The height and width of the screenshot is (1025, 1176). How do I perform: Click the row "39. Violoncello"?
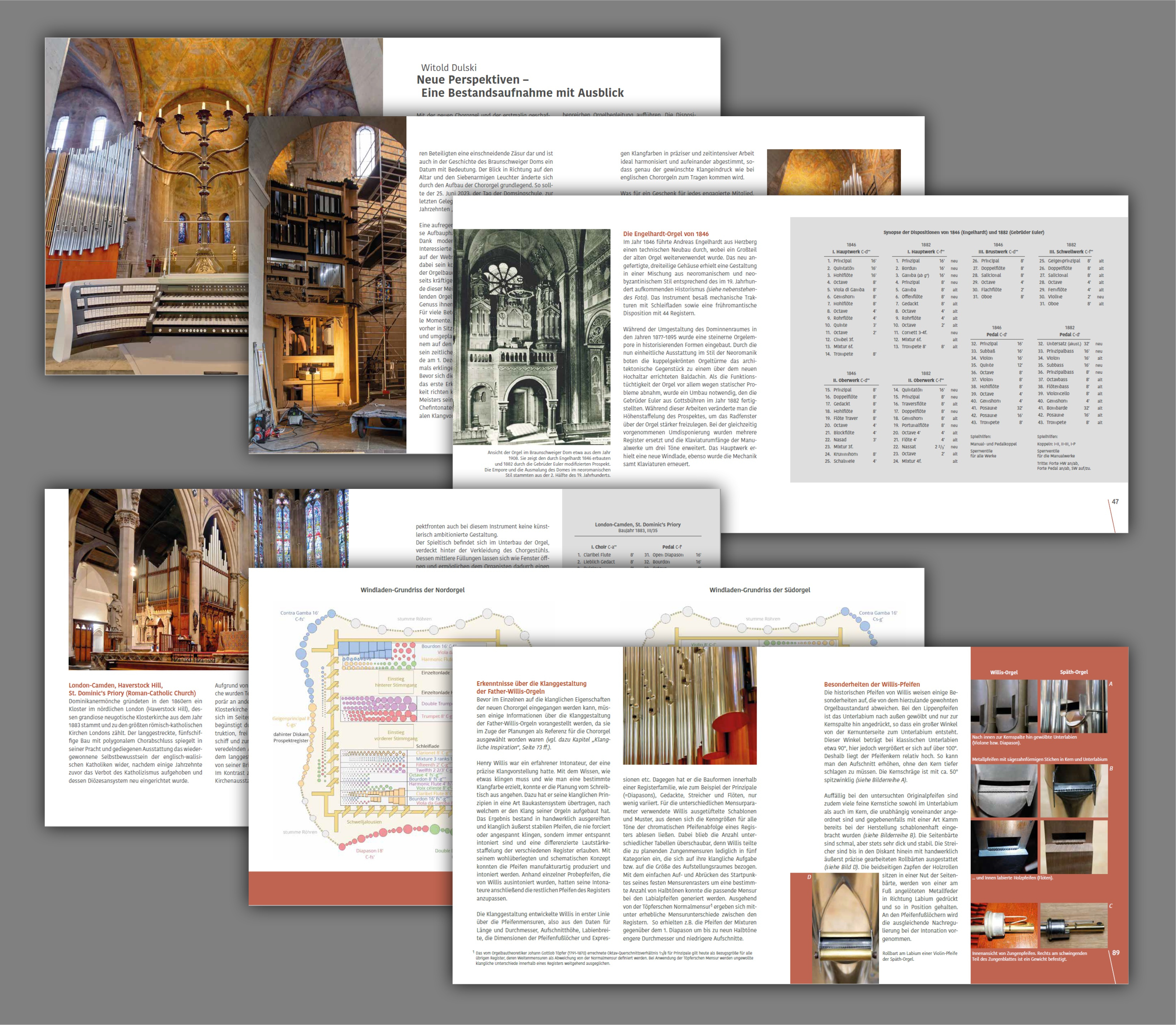tap(1070, 393)
